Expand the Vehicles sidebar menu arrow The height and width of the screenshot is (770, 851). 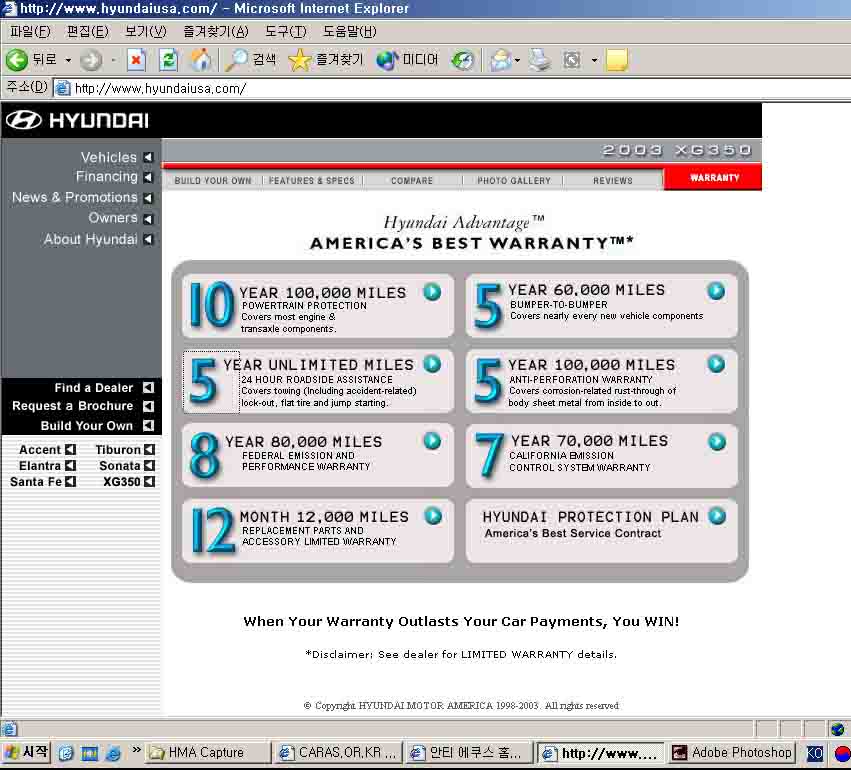pyautogui.click(x=148, y=157)
